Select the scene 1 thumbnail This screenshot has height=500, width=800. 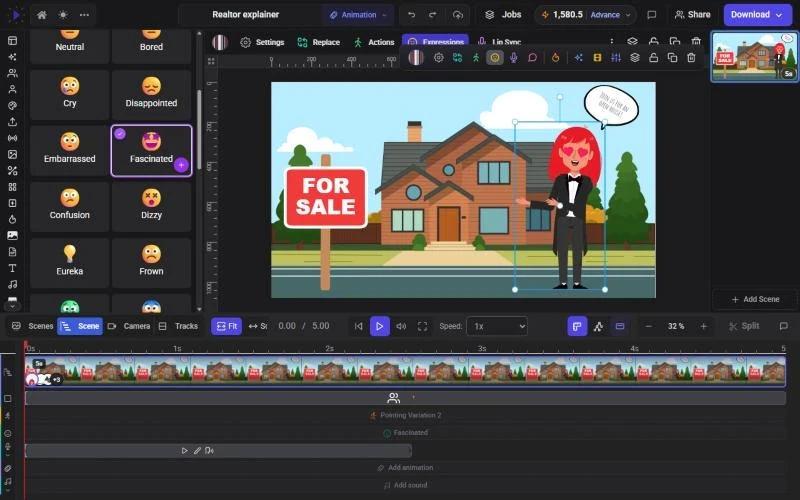pos(755,56)
